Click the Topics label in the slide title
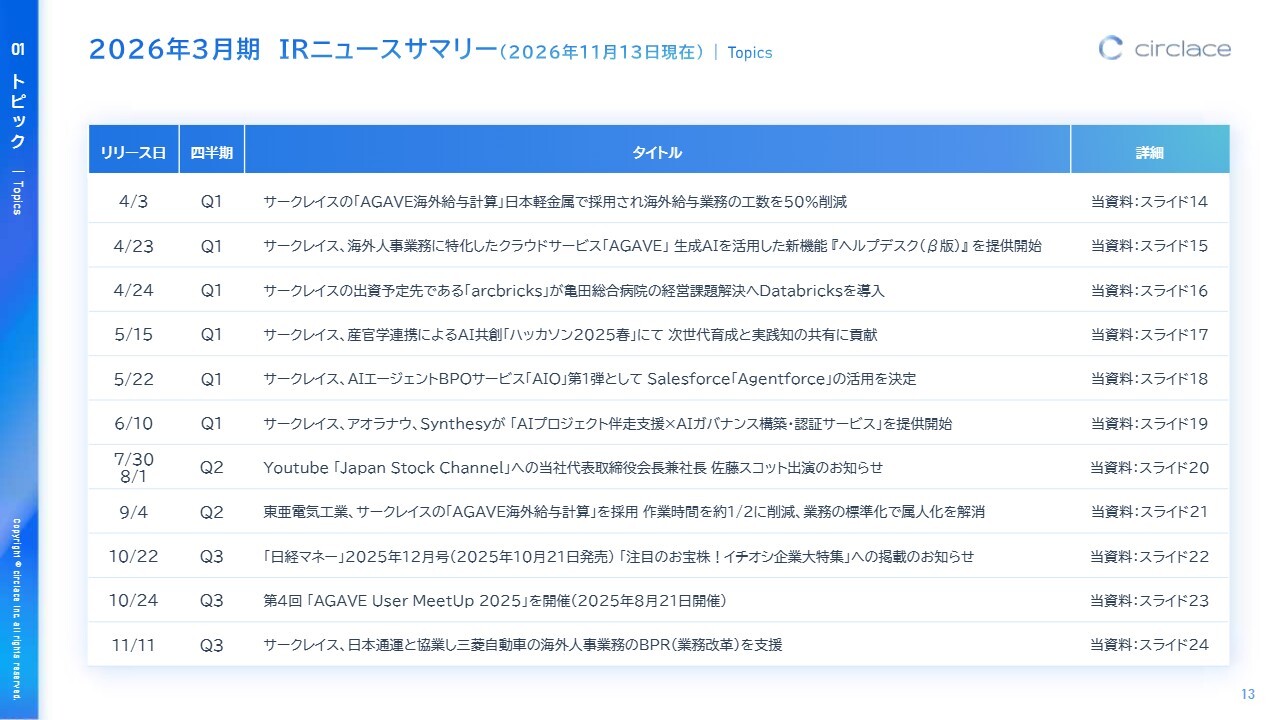 (x=749, y=53)
